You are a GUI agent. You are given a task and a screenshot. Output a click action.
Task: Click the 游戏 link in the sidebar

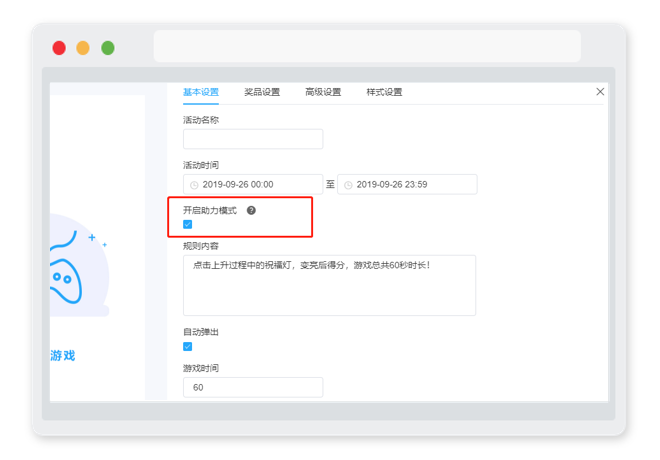point(63,356)
